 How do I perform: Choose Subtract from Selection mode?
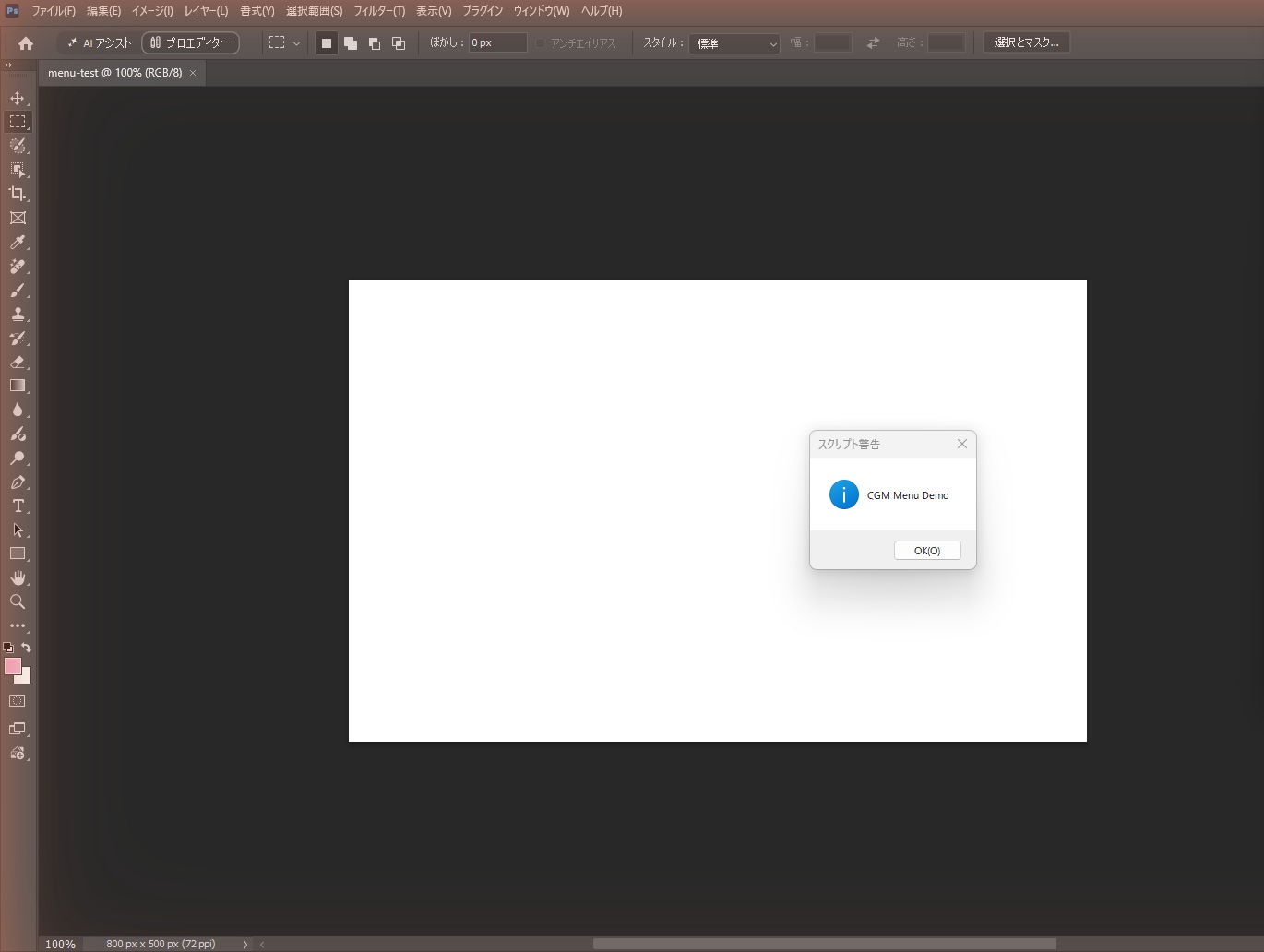pos(375,42)
